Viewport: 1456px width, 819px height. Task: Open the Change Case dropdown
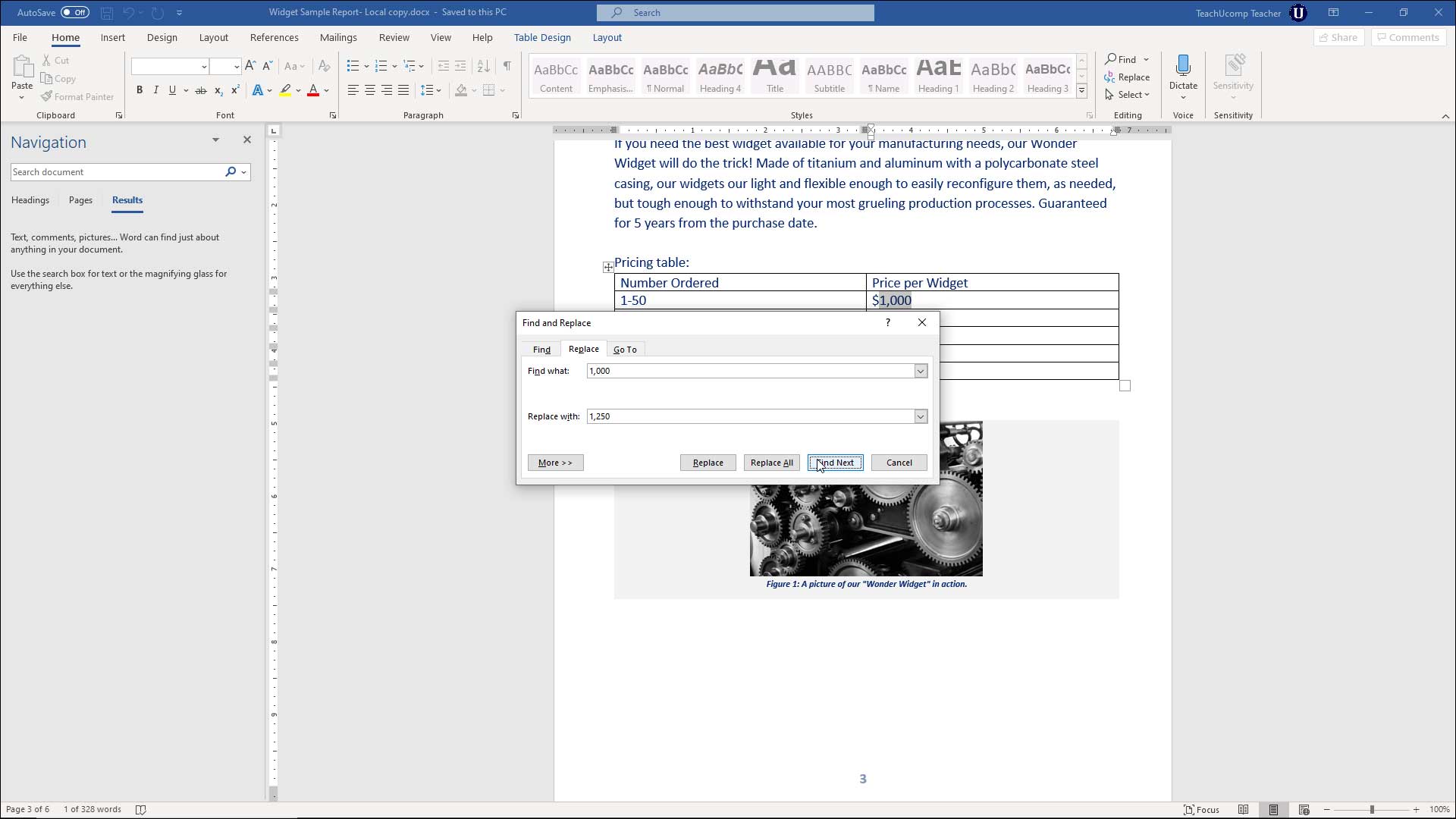294,66
